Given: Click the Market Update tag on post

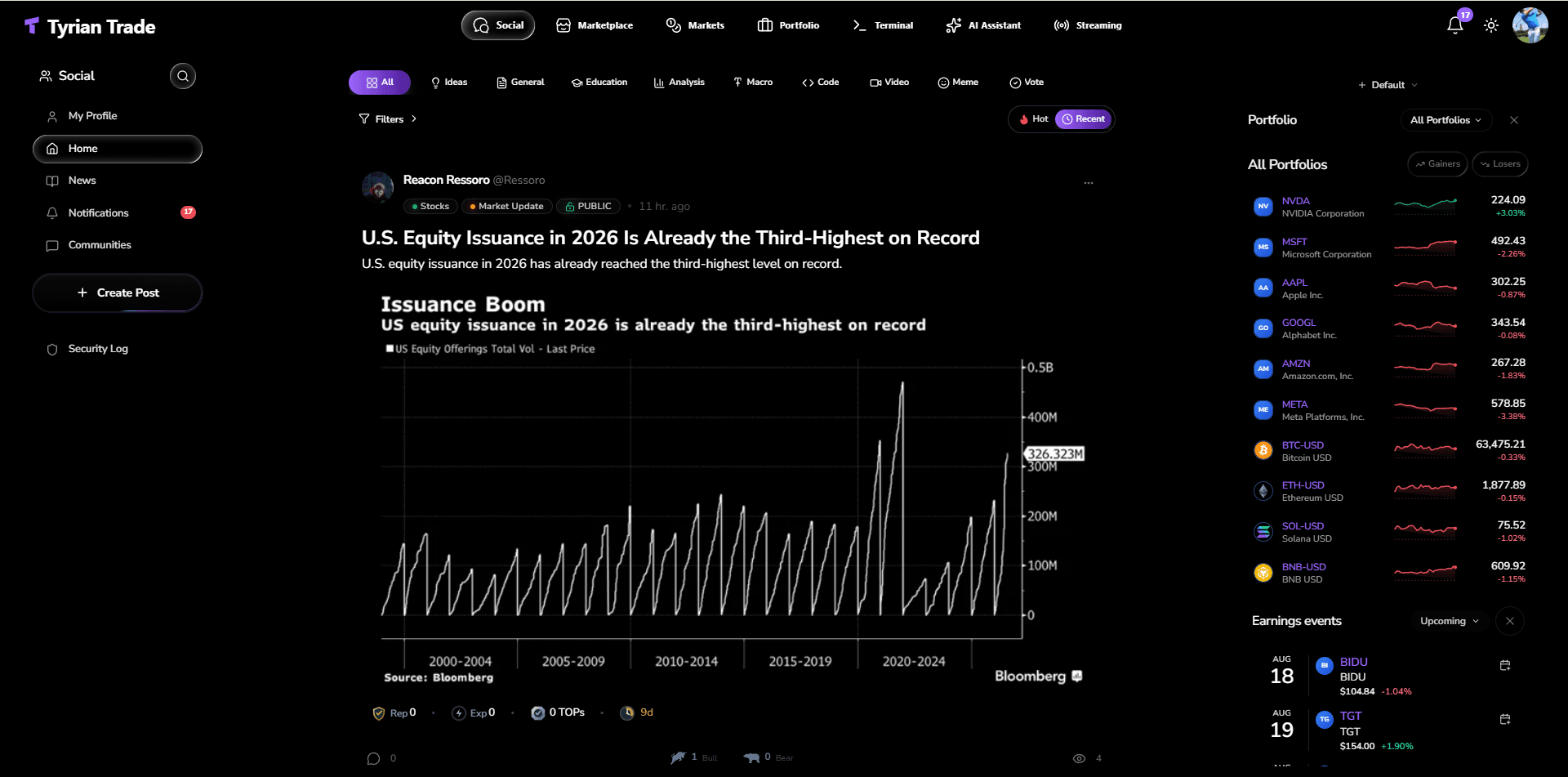Looking at the screenshot, I should [x=507, y=207].
